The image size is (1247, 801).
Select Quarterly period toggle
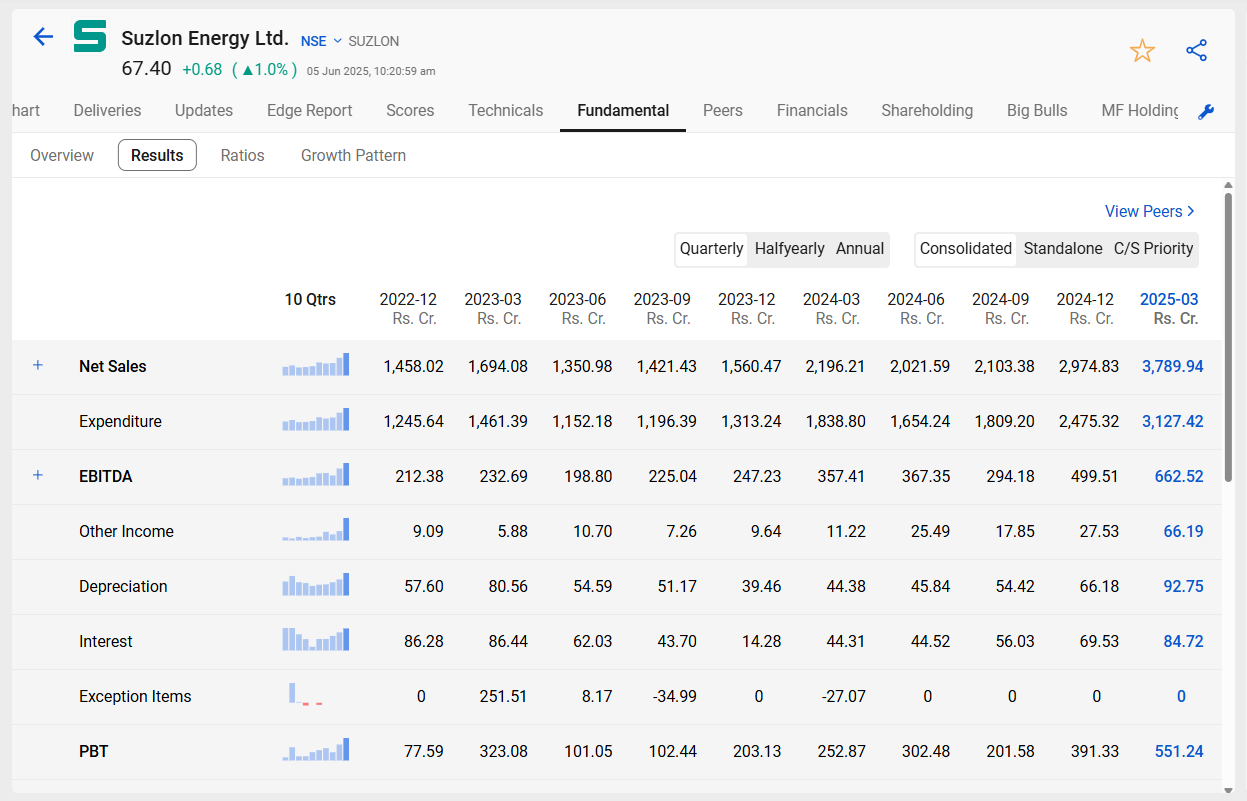(x=712, y=249)
